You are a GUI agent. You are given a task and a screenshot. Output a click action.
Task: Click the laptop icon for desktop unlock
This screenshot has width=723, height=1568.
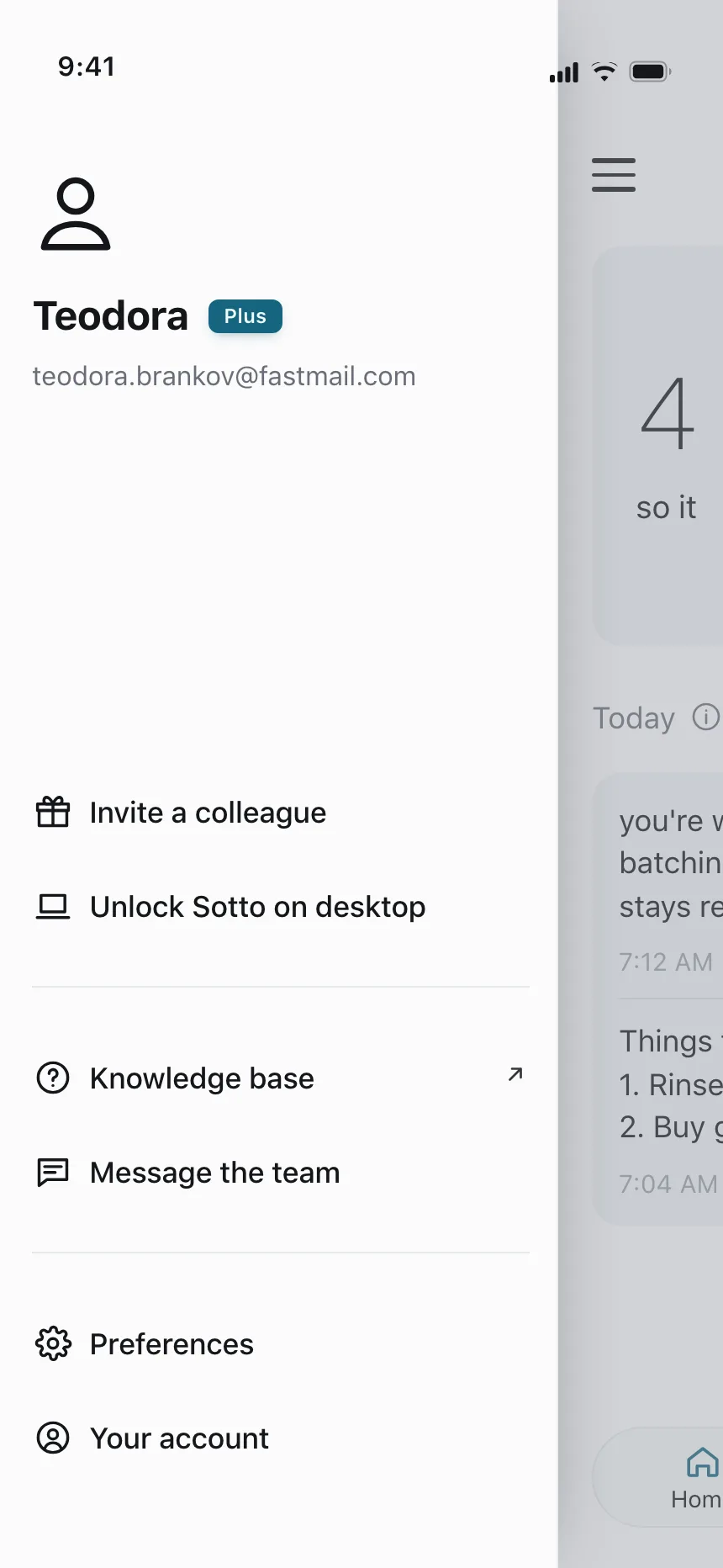(53, 907)
